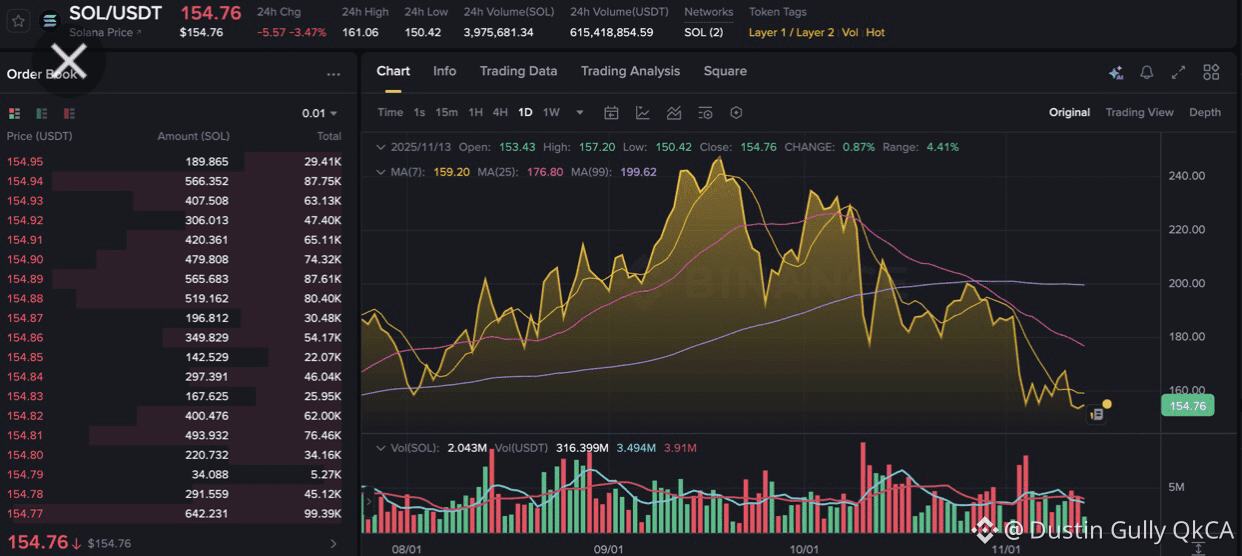Screen dimensions: 1242x556
Task: Select order book row at price 154.94
Action: pyautogui.click(x=174, y=181)
